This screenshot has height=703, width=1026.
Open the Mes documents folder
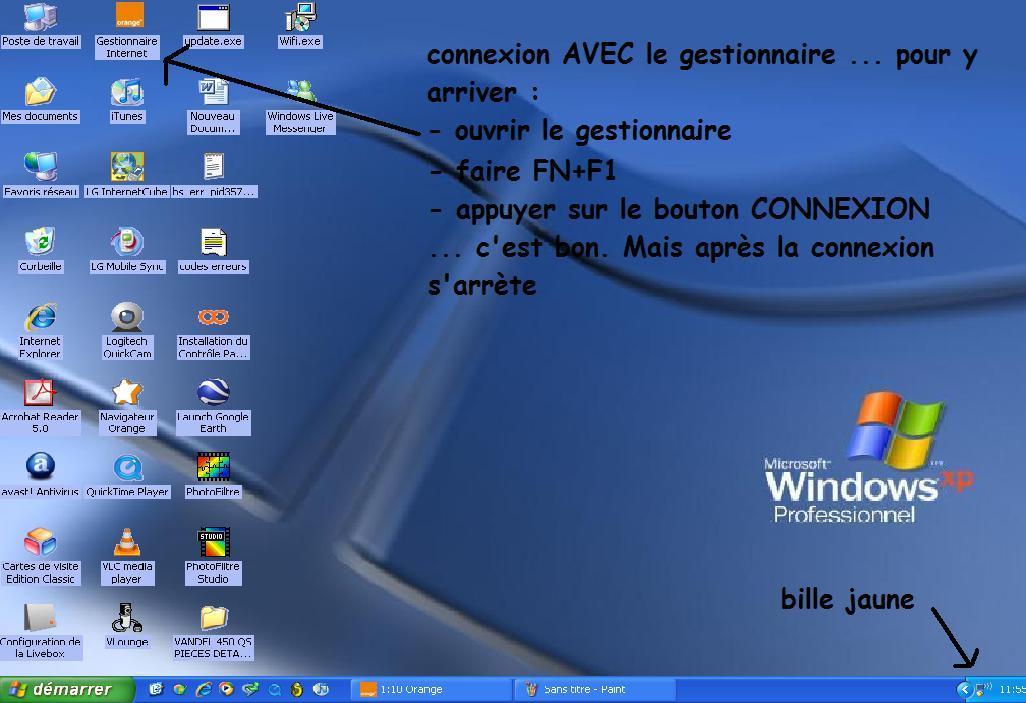(x=40, y=93)
